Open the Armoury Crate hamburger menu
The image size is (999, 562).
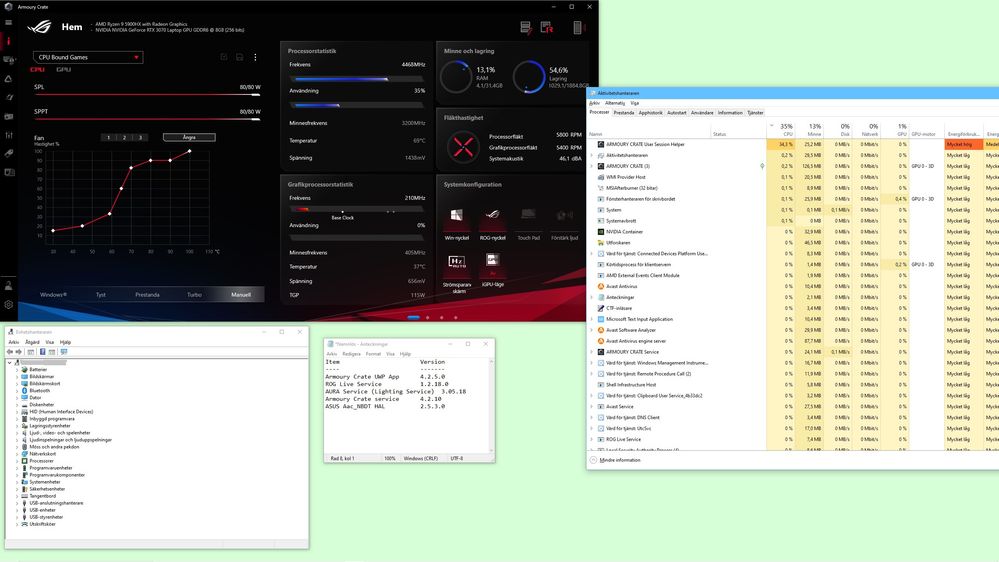[8, 22]
